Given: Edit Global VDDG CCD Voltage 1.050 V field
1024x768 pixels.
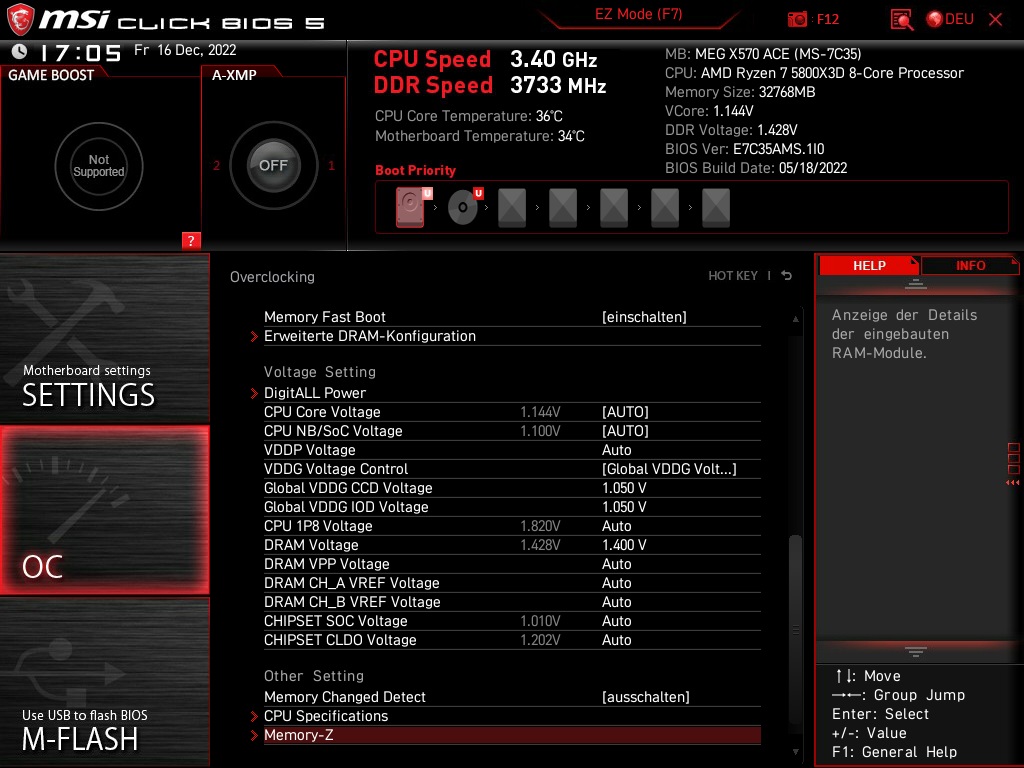Looking at the screenshot, I should click(x=624, y=488).
